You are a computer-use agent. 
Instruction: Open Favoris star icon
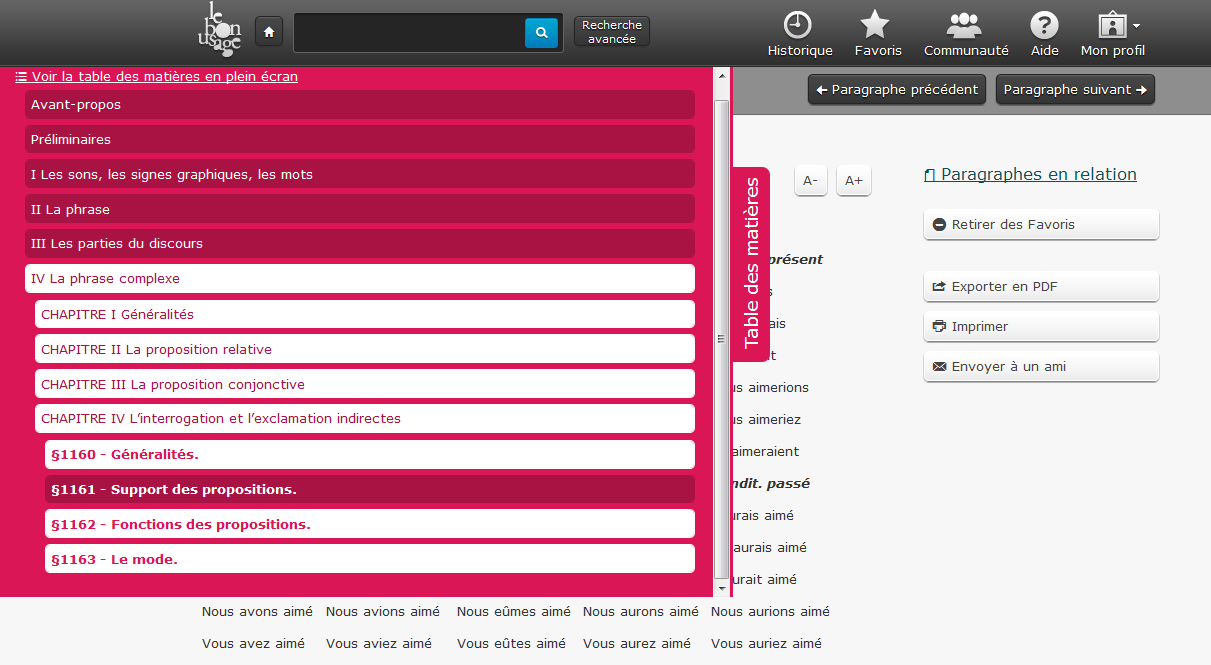coord(877,26)
